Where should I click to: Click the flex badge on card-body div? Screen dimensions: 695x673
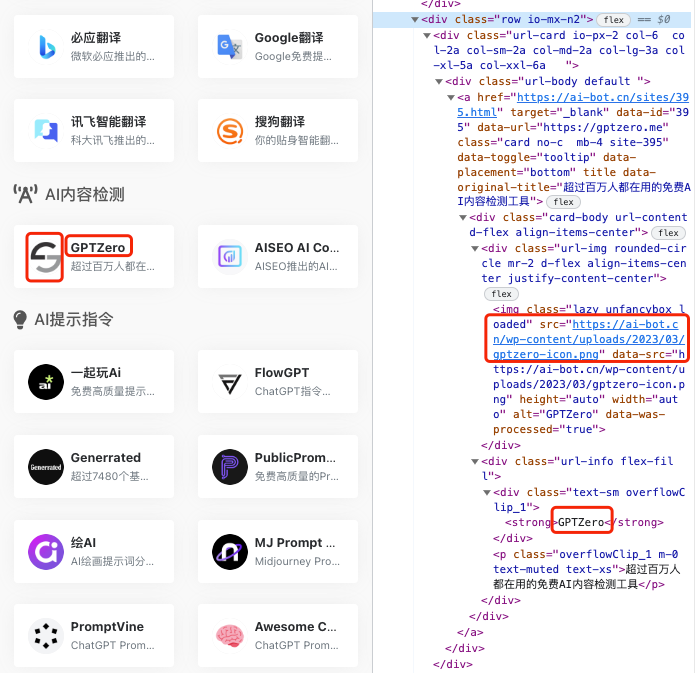(x=668, y=233)
